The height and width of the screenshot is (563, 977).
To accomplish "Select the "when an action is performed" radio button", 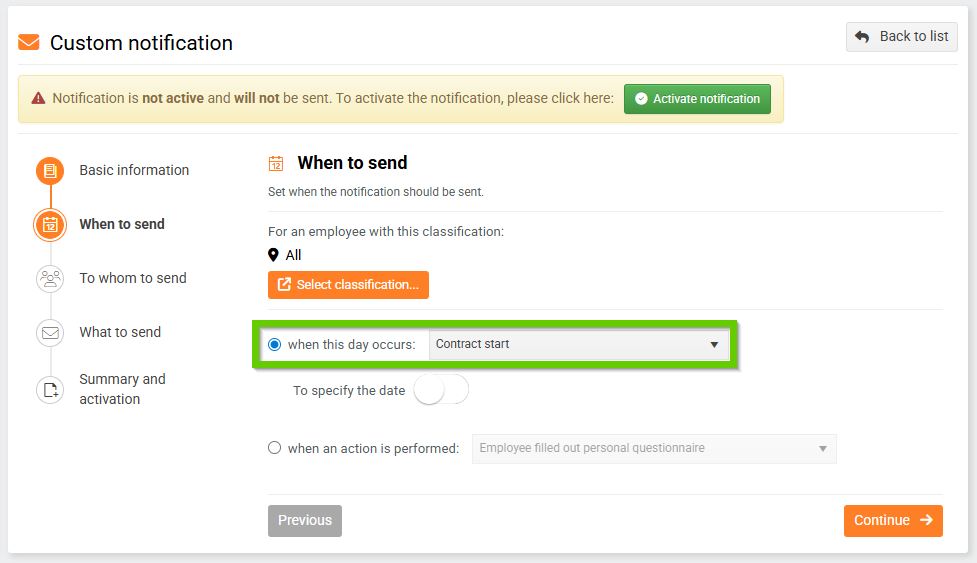I will (275, 448).
